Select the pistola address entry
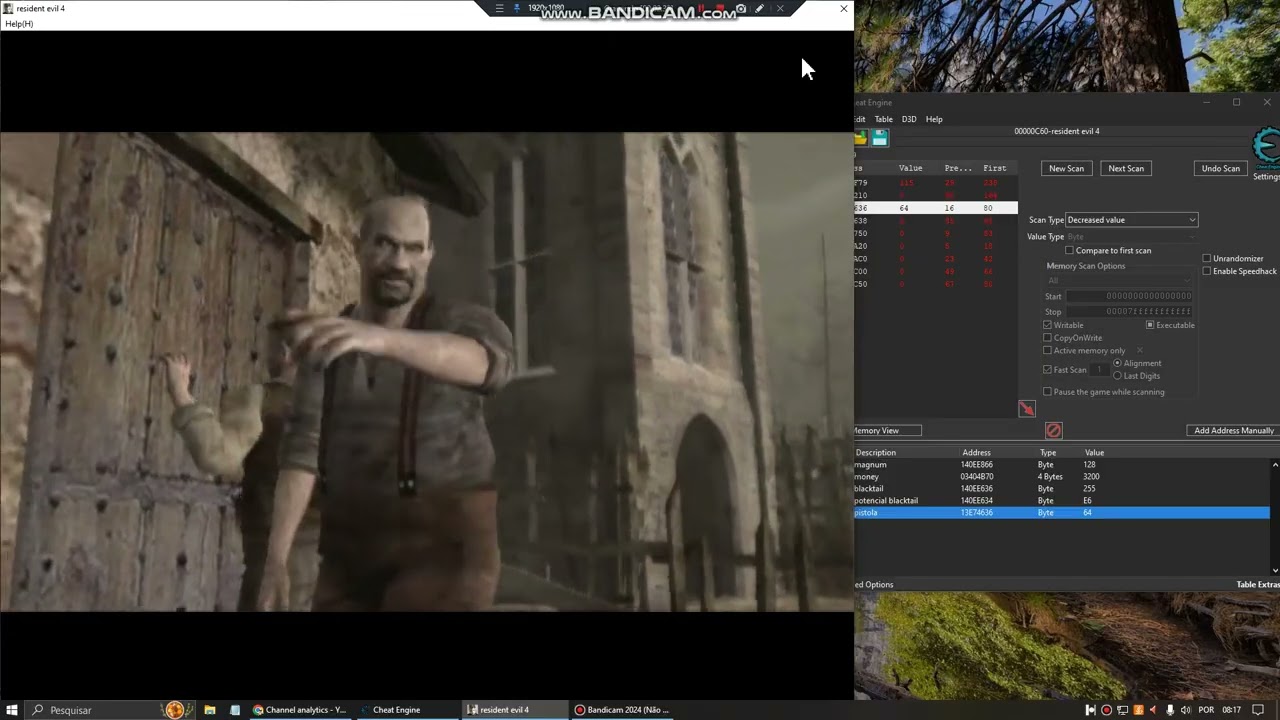Screen dimensions: 1280x720 click(x=1062, y=513)
